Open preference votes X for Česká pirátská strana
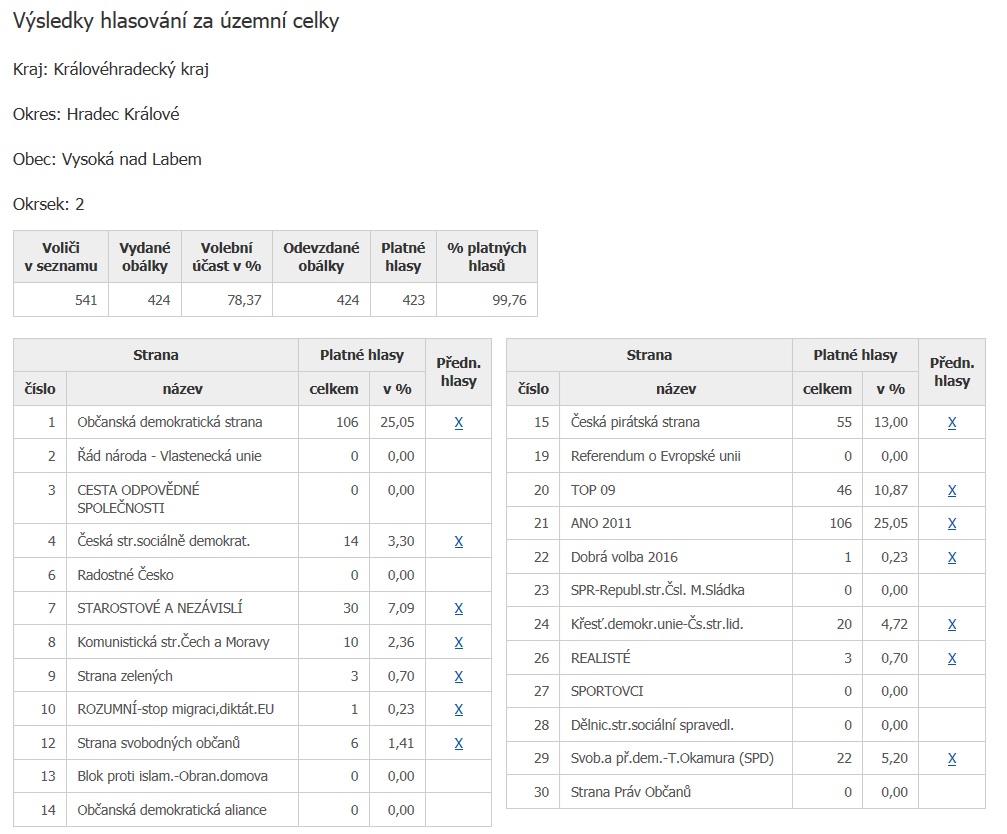The image size is (1007, 834). [x=952, y=422]
